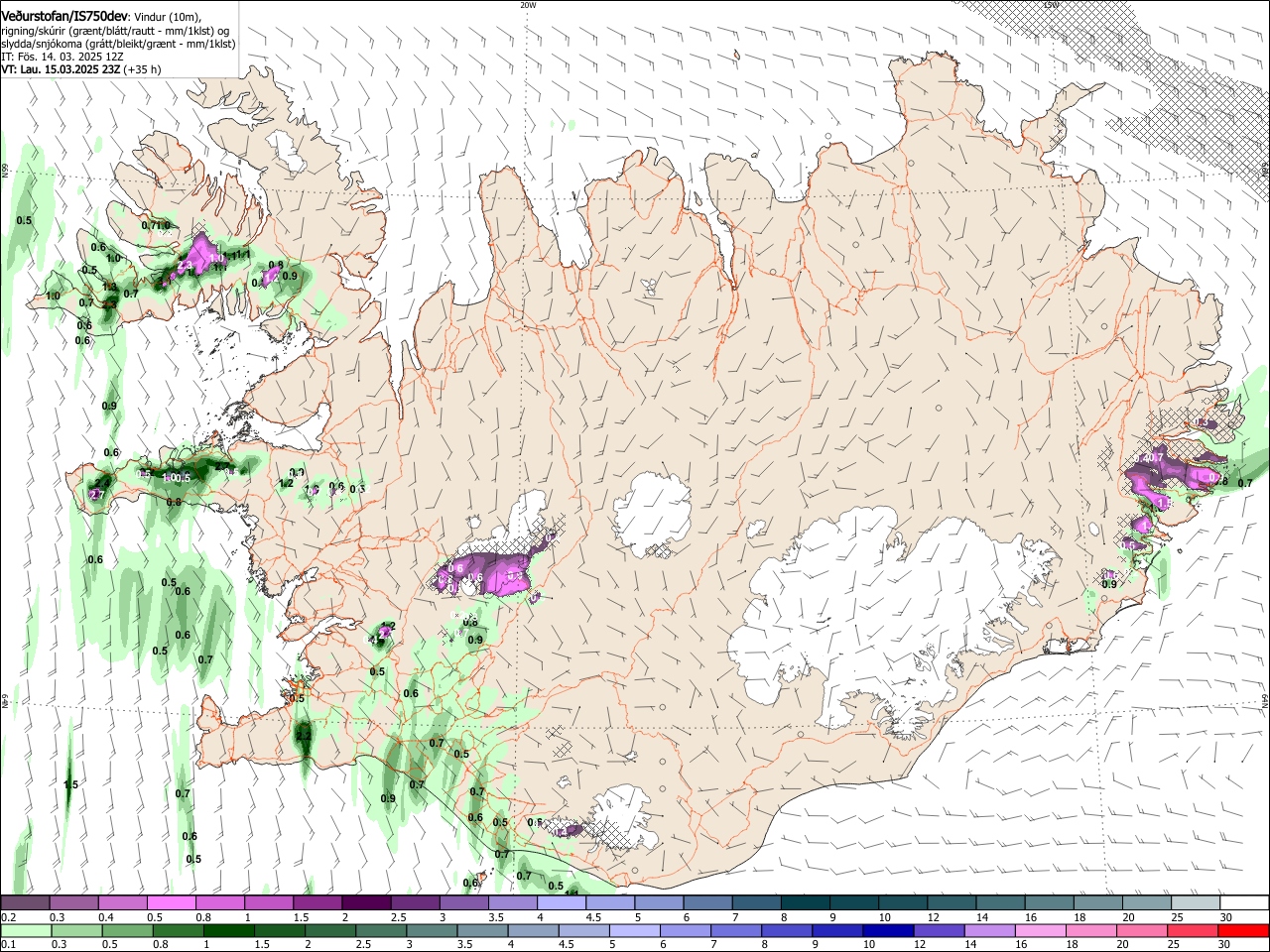Click the dark mauve 0.2–0.3 snow legend swatch
Image resolution: width=1270 pixels, height=952 pixels.
[25, 903]
